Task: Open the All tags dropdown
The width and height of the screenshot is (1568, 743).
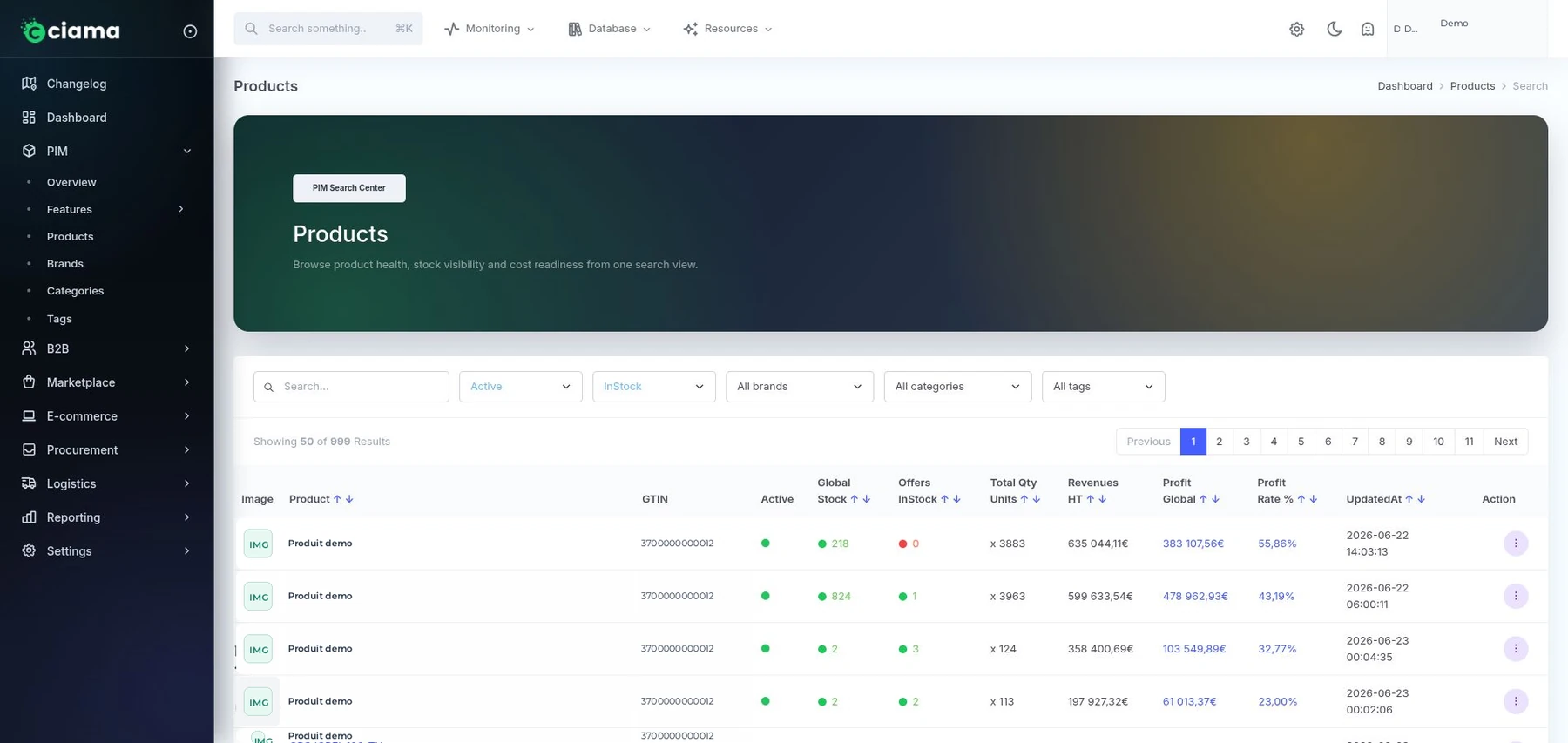Action: tap(1103, 387)
